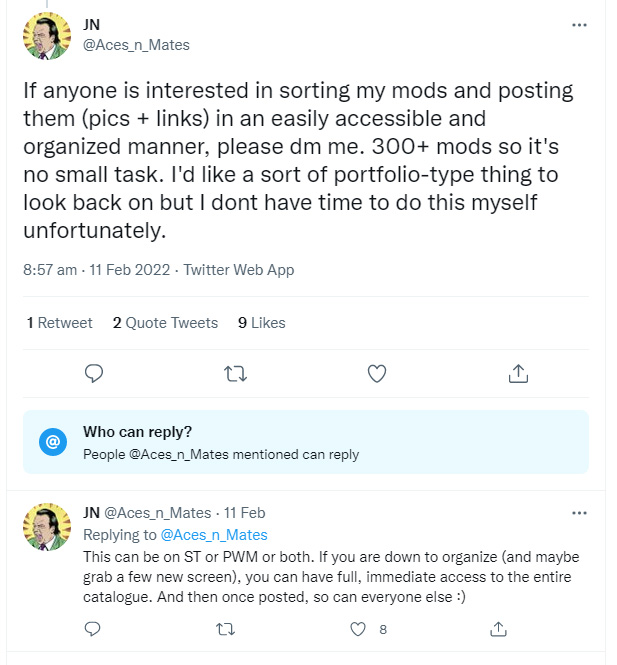This screenshot has height=665, width=617.
Task: Share the main tweet
Action: [x=518, y=373]
